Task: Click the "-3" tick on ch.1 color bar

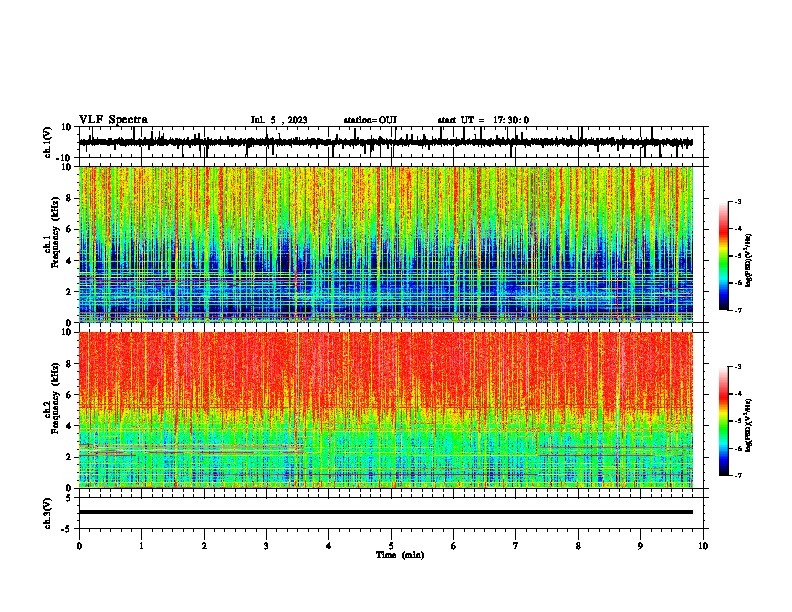Action: (x=737, y=201)
